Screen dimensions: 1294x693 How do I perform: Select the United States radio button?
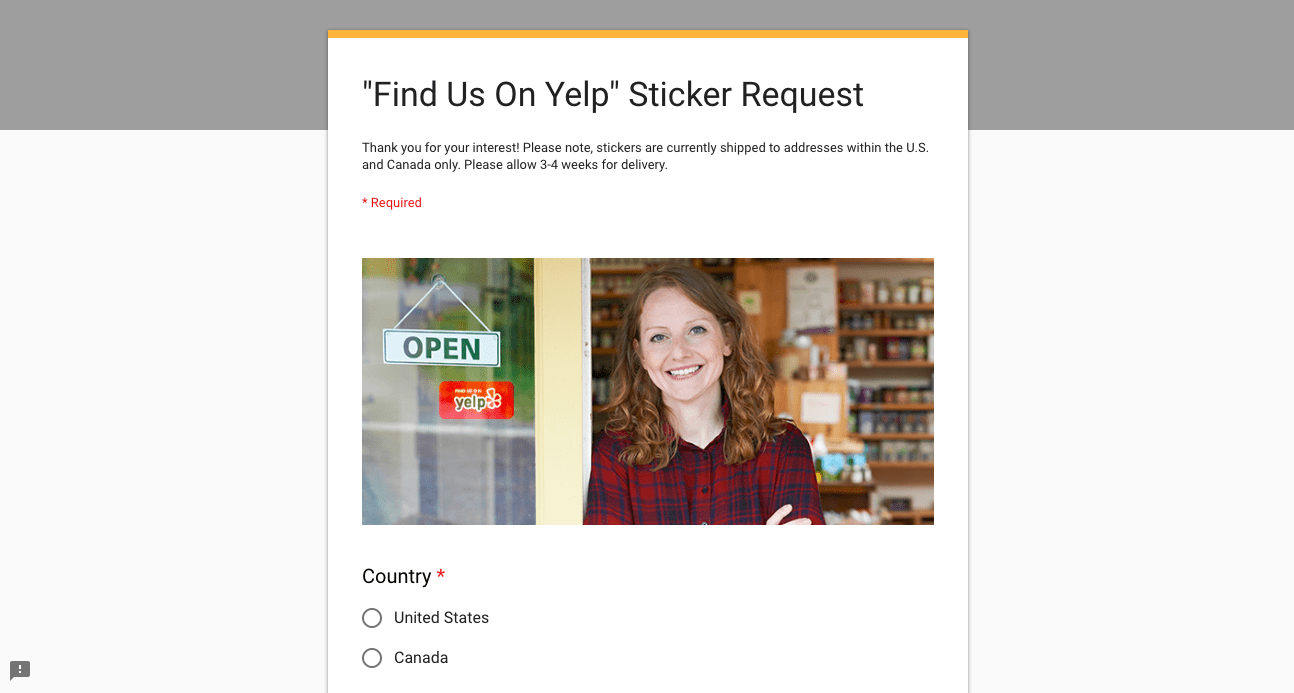click(x=372, y=618)
